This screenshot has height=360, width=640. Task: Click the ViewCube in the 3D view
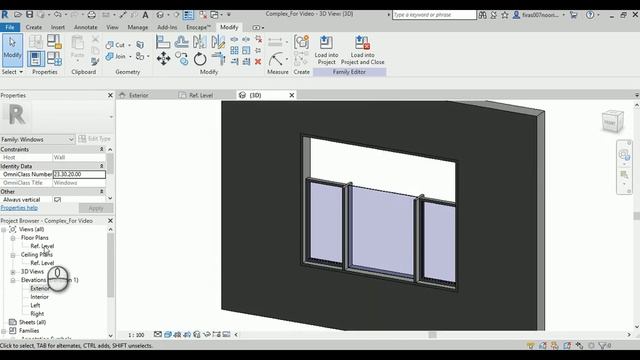click(x=612, y=122)
